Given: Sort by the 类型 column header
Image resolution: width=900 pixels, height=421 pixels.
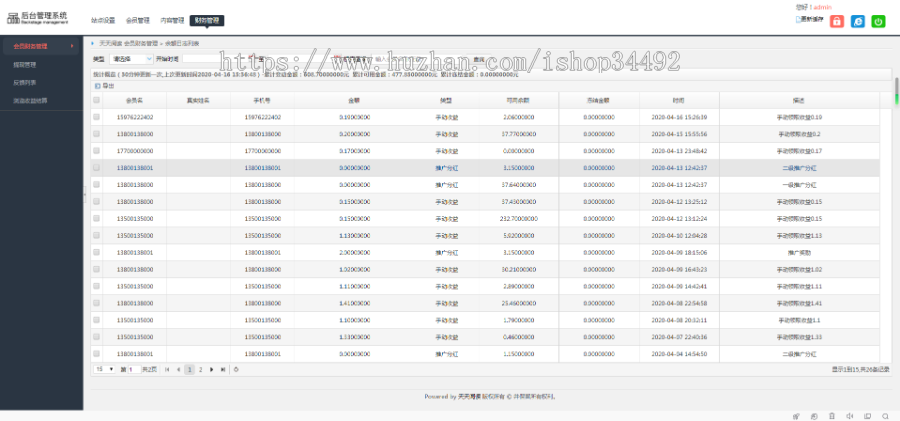Looking at the screenshot, I should [x=447, y=100].
